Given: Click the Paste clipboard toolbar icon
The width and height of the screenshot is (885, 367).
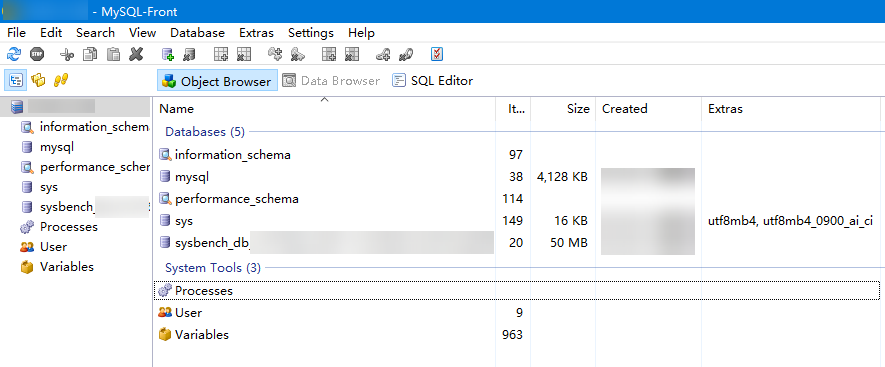Looking at the screenshot, I should coord(113,54).
